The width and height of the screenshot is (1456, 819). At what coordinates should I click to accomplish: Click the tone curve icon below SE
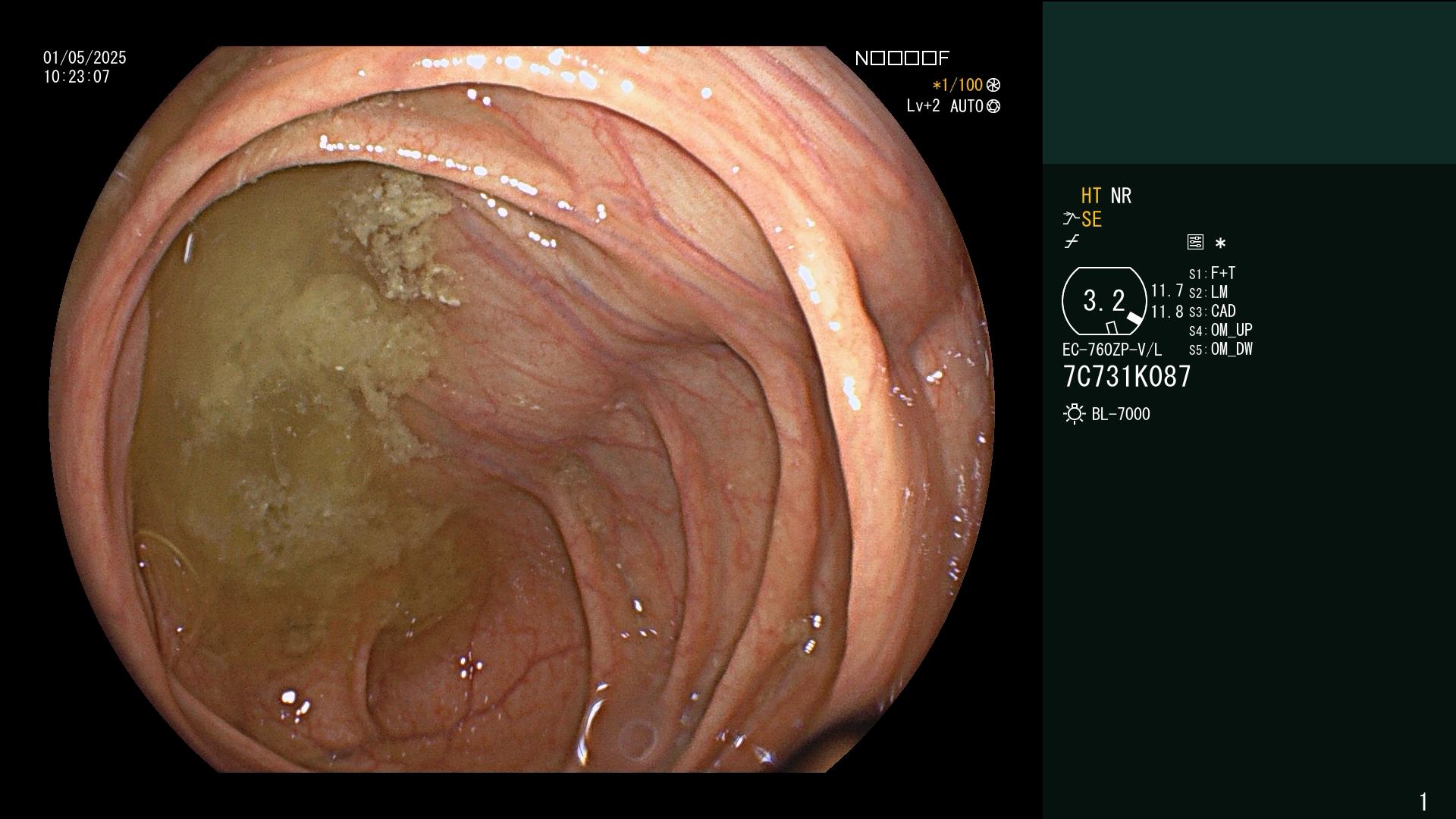(1072, 242)
